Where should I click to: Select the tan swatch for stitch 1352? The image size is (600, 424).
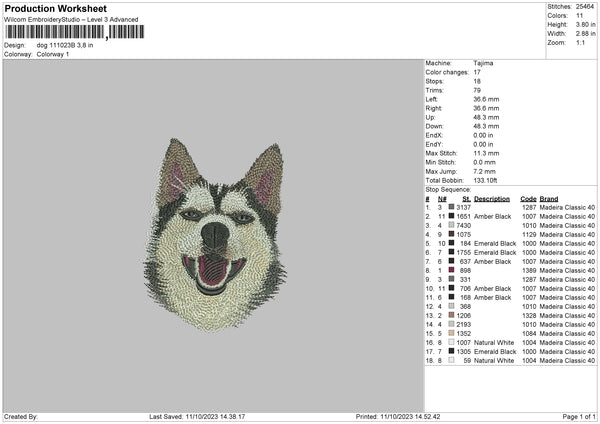click(452, 333)
